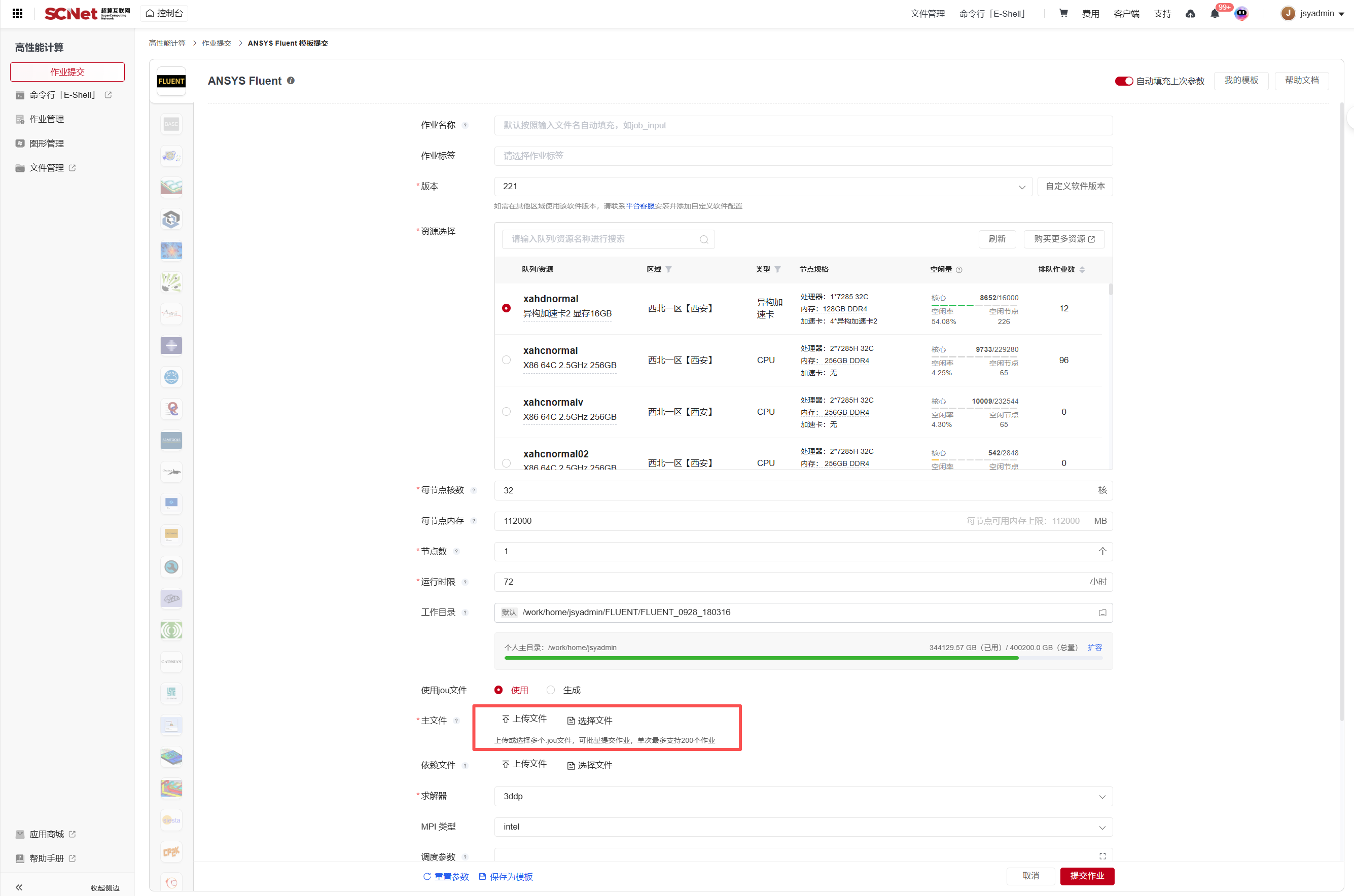Select the 生成 jou file radio option
Viewport: 1354px width, 896px height.
point(551,690)
